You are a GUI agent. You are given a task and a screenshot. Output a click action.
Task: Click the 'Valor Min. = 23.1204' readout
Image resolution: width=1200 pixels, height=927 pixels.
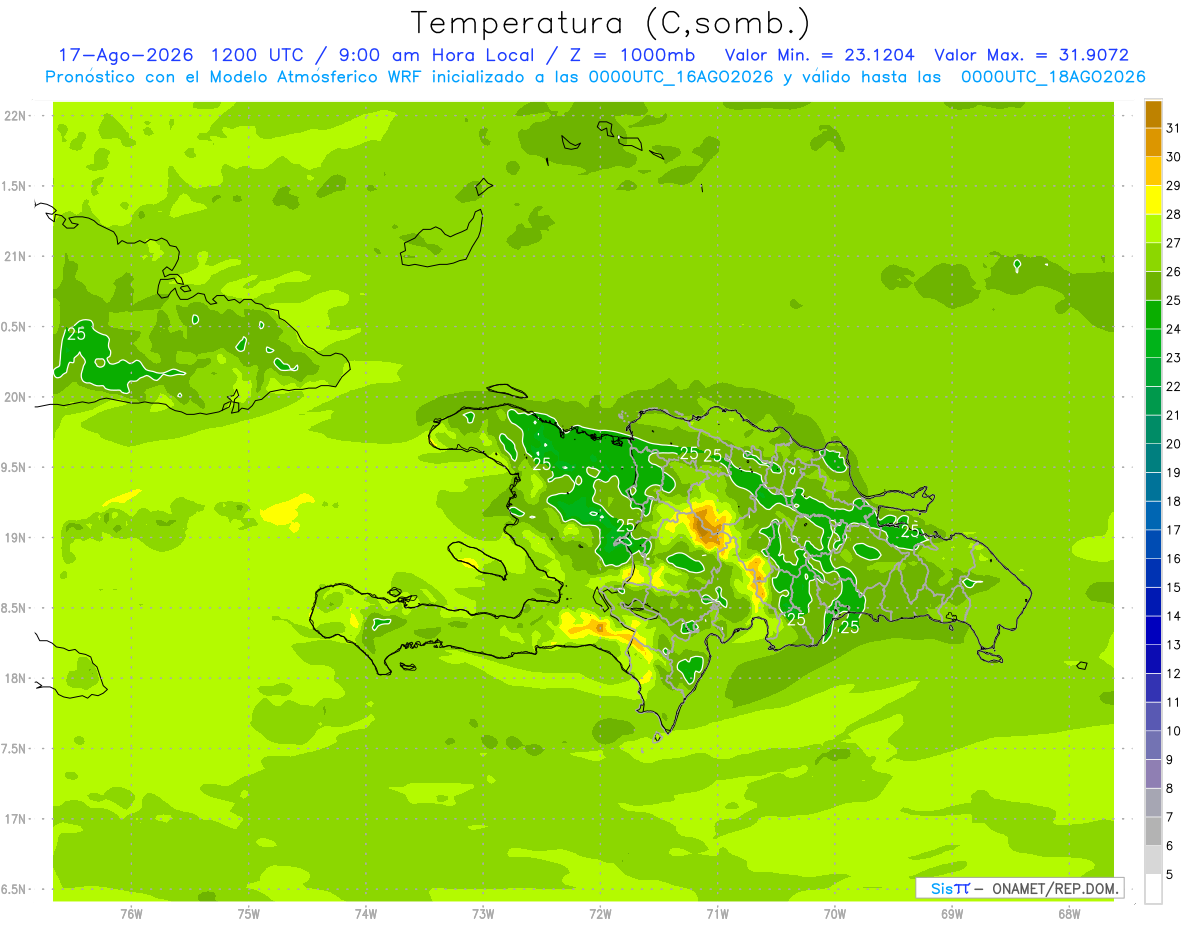coord(819,55)
